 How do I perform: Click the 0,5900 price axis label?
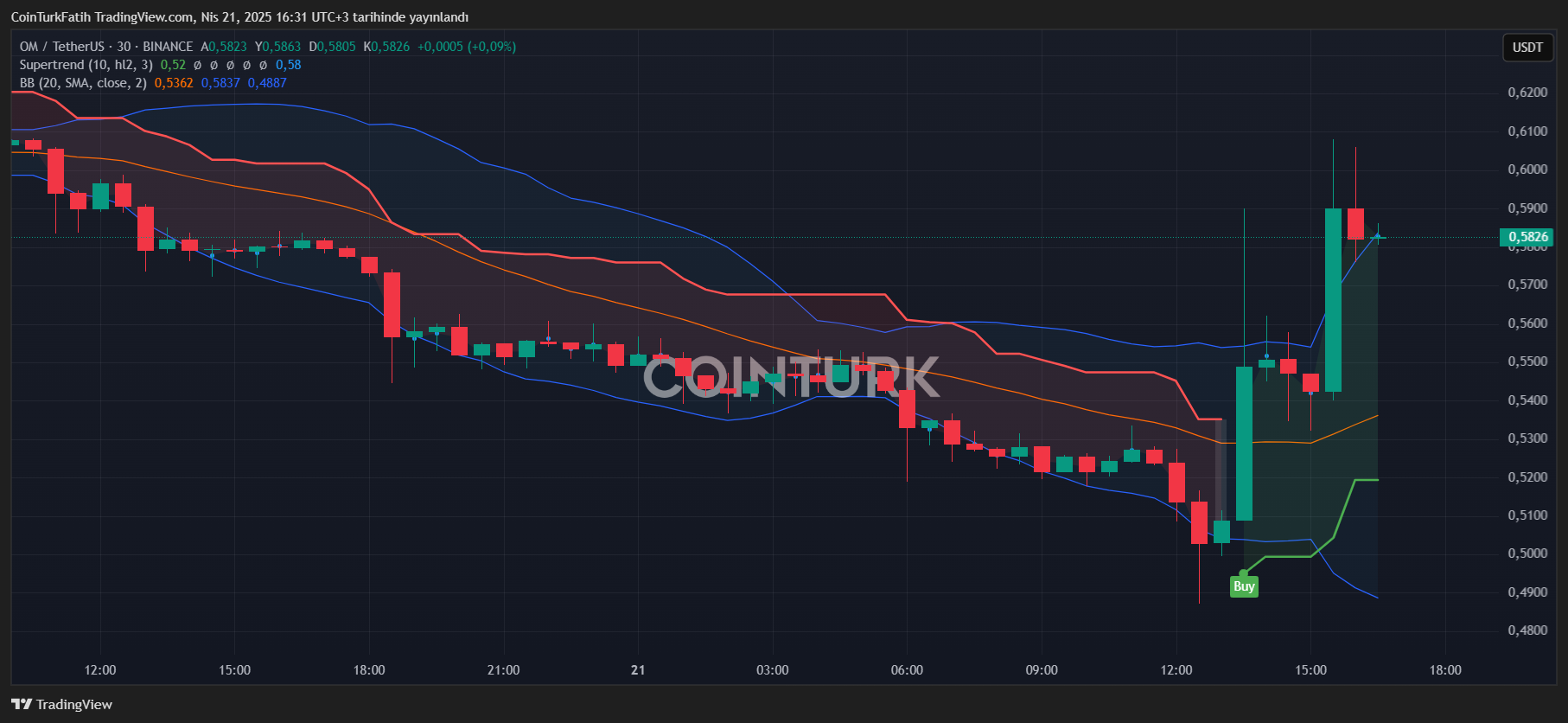click(1527, 208)
